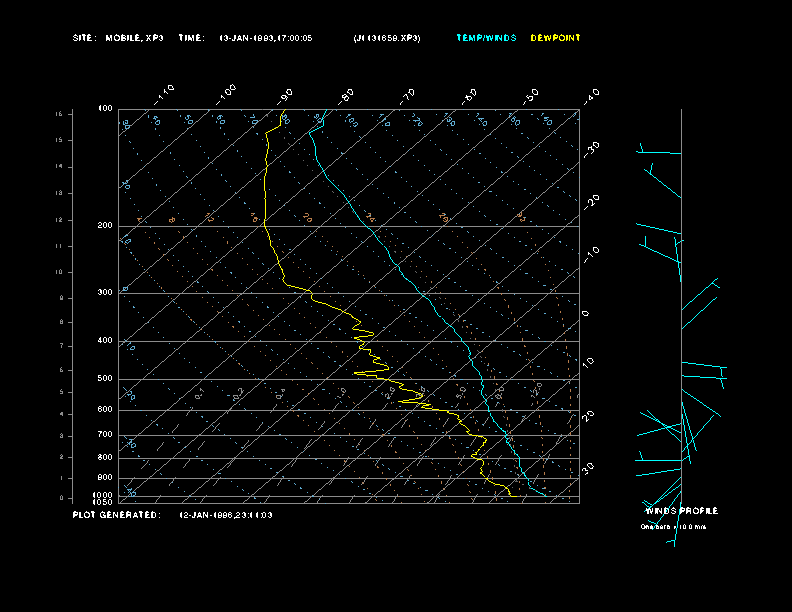Click the 1000 pressure level label
Viewport: 792px width, 612px height.
(x=103, y=495)
